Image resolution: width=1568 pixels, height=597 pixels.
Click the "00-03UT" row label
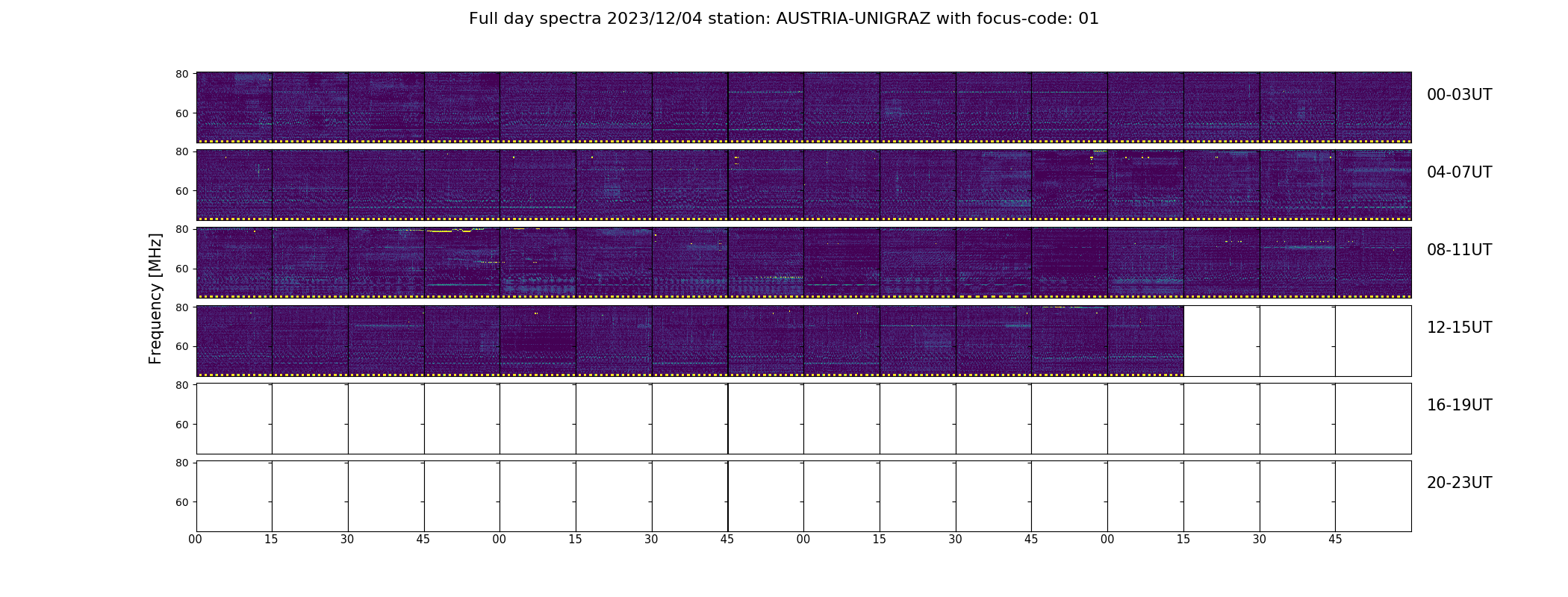click(1459, 95)
